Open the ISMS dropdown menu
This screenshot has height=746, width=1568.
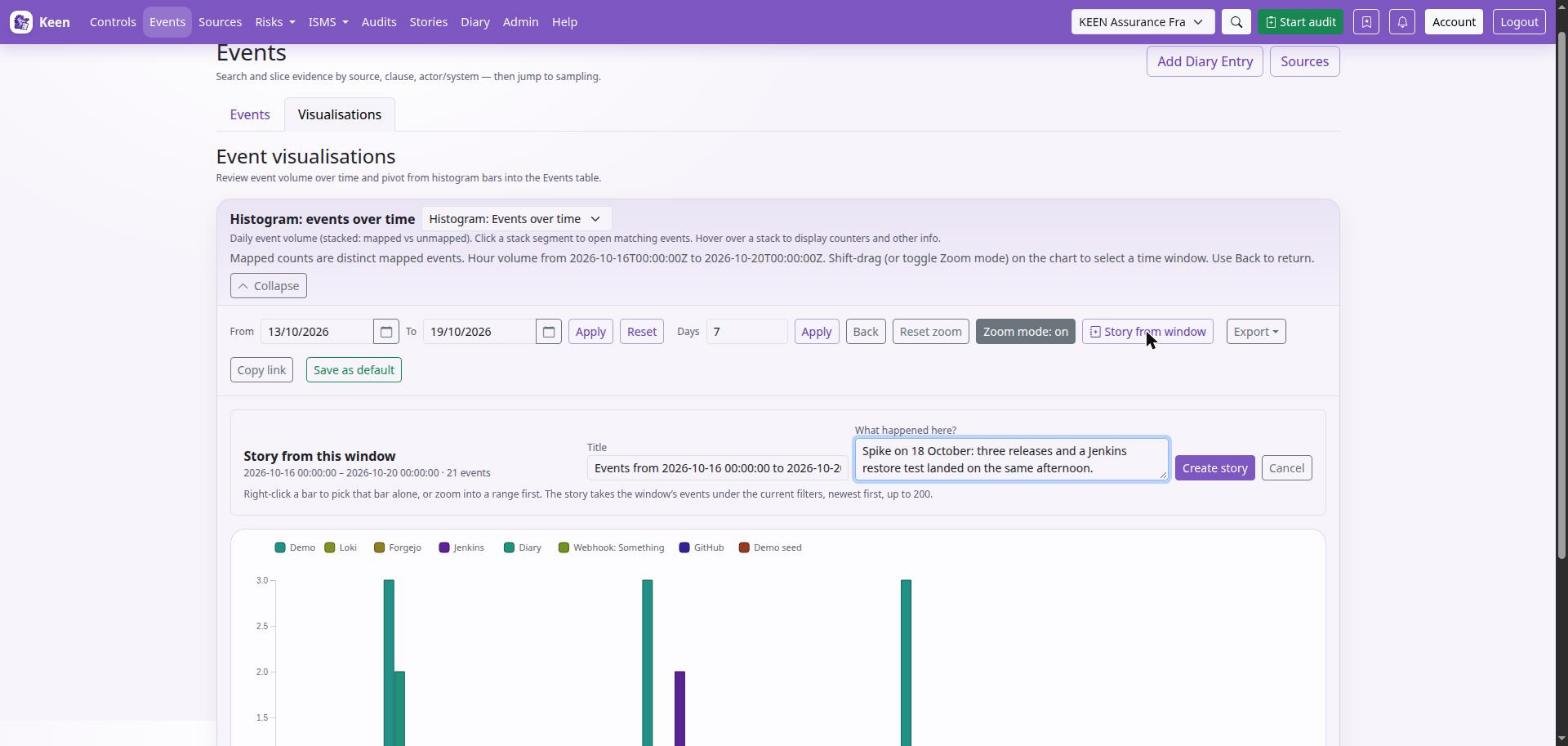pyautogui.click(x=328, y=22)
